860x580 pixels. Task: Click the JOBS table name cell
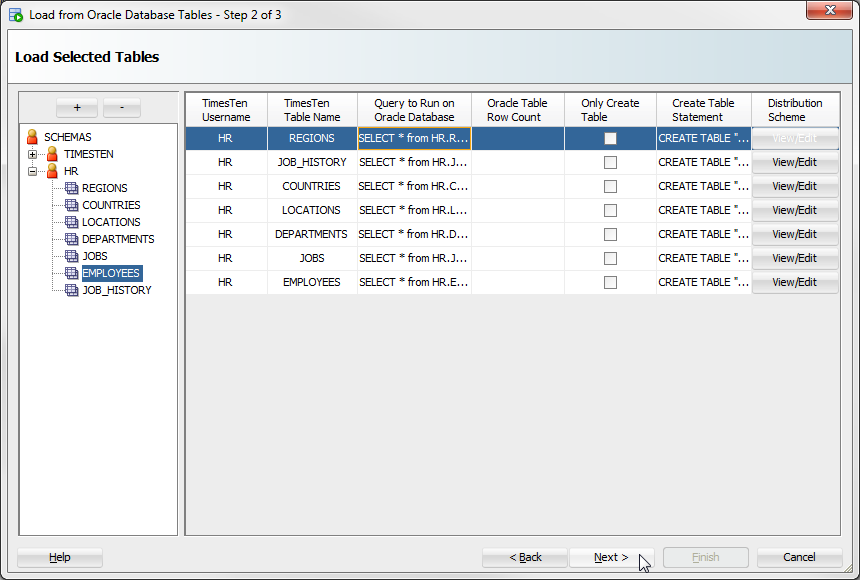(x=312, y=258)
